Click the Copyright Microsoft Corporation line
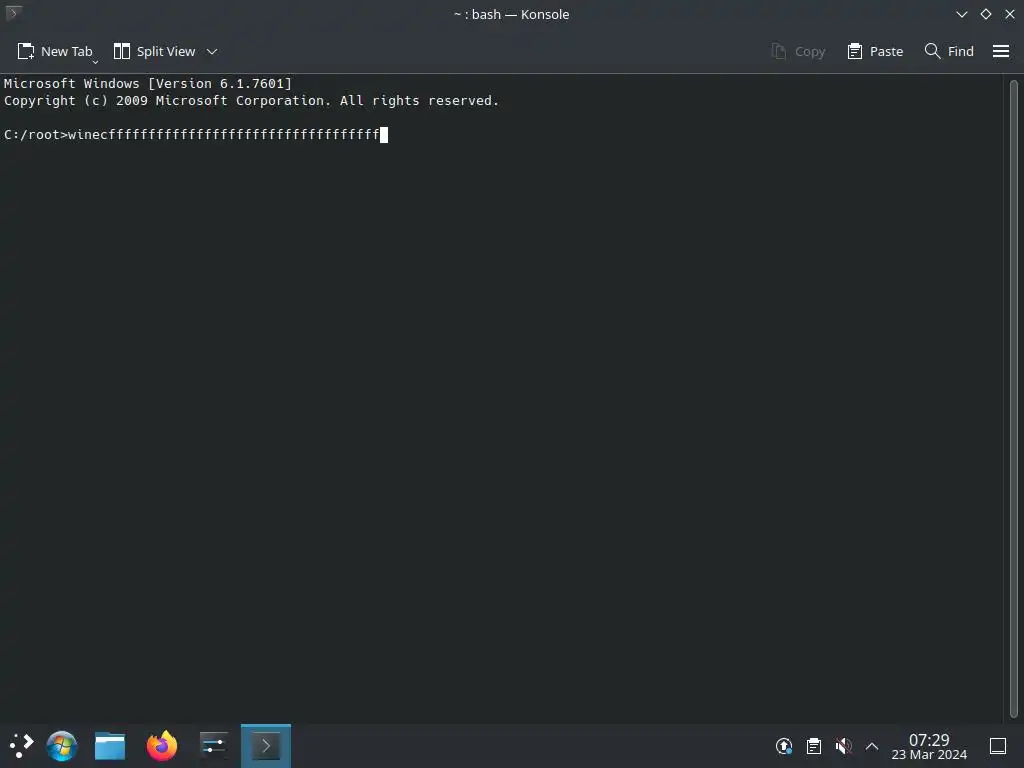1024x768 pixels. tap(251, 101)
